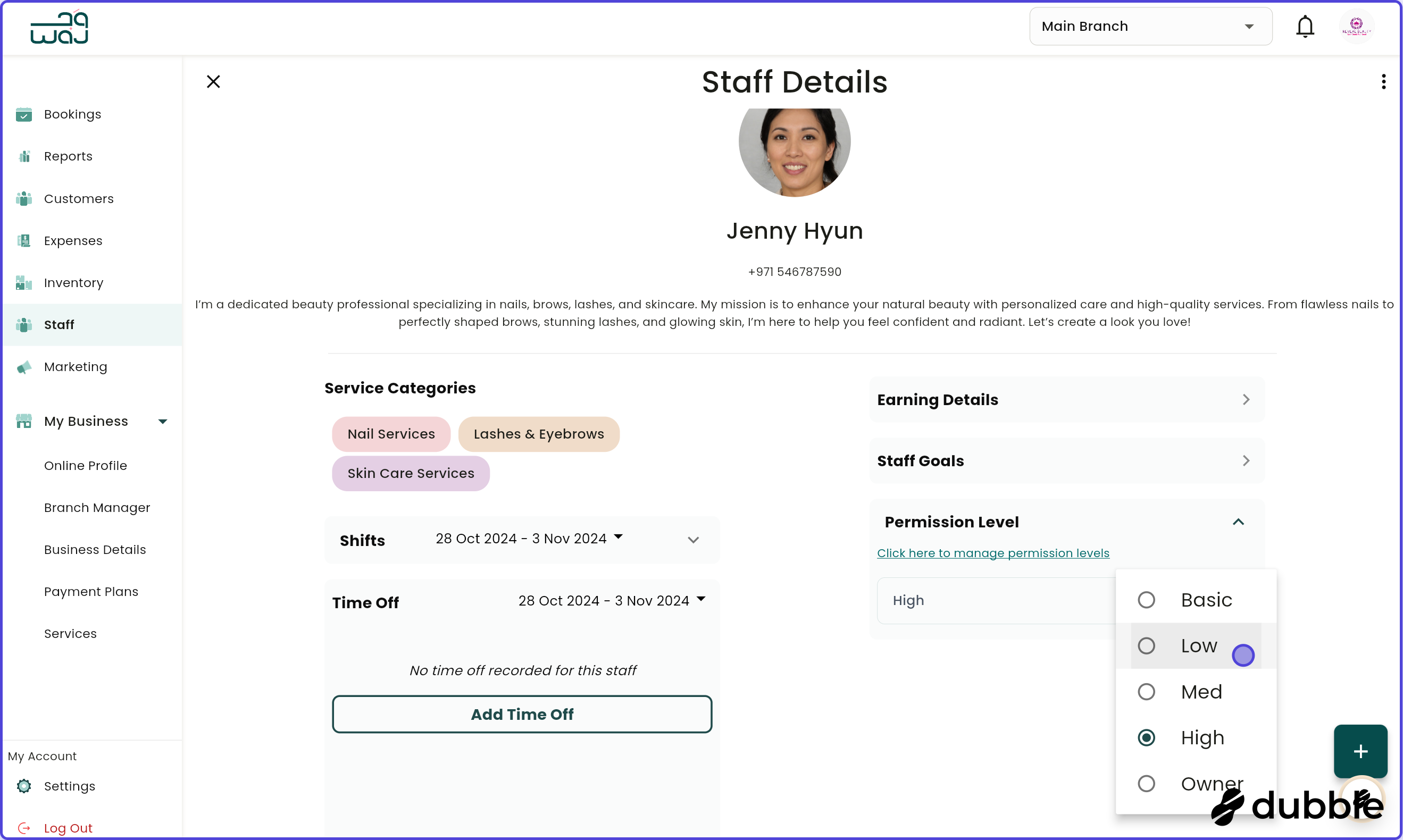
Task: Open the Bookings section icon
Action: (x=24, y=114)
